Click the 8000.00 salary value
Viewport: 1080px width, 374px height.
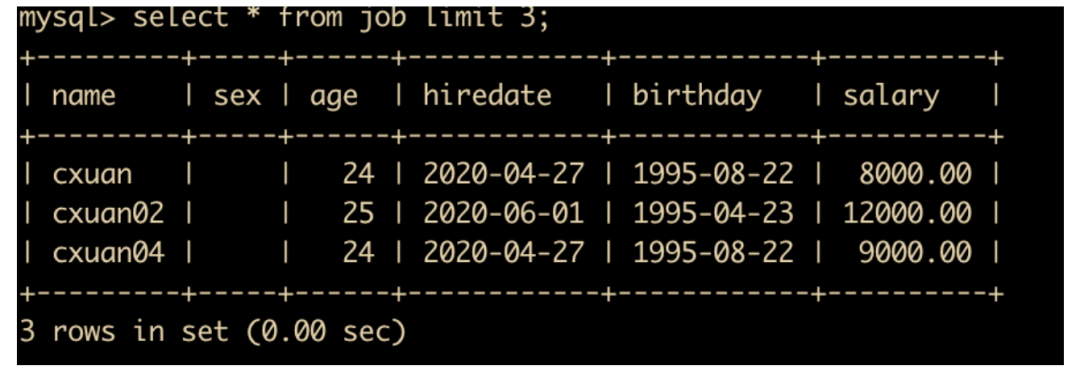pos(915,174)
